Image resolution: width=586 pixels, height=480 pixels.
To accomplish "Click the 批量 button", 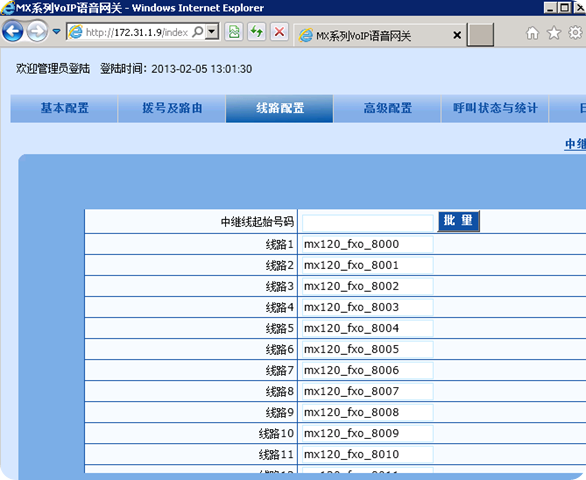I will 459,221.
